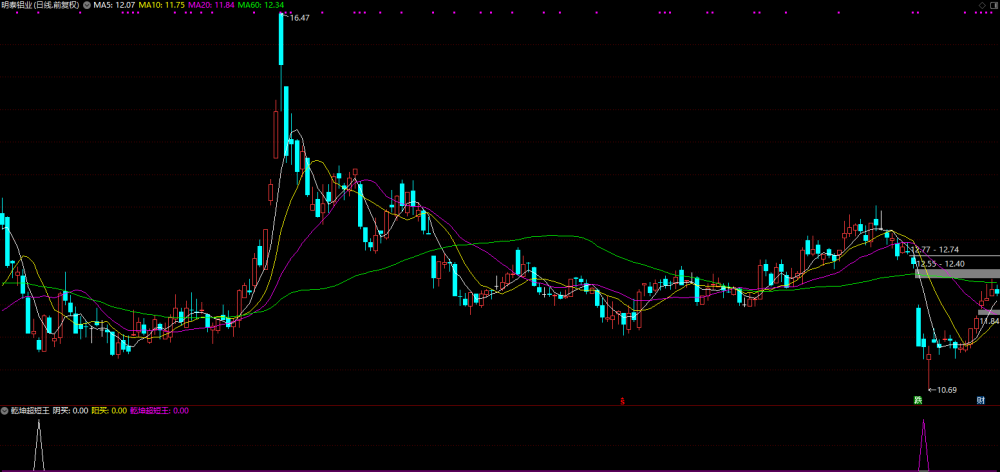Click the yellow 阳买 value label
Image resolution: width=1000 pixels, height=472 pixels.
pos(109,411)
